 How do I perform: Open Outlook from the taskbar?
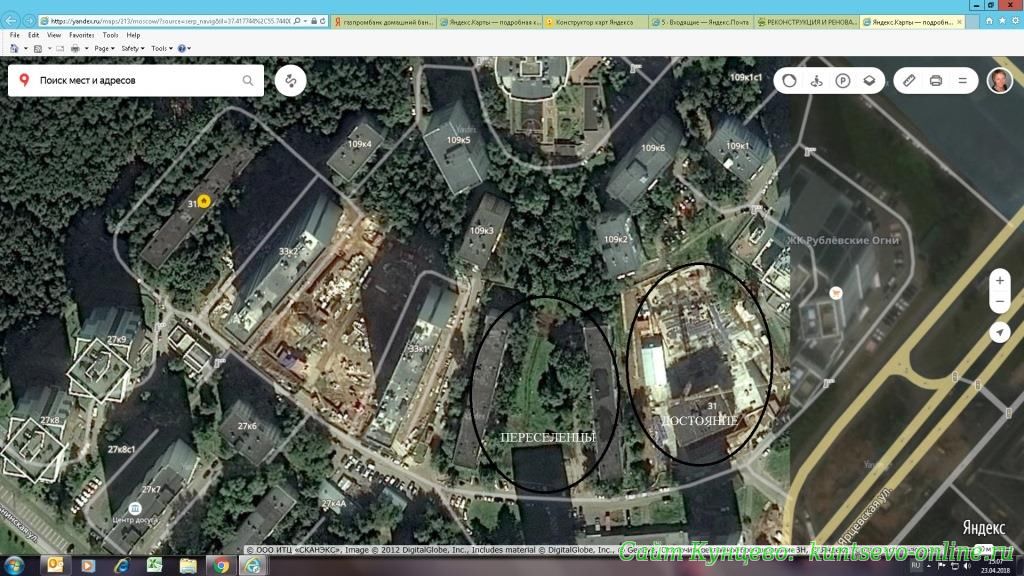click(x=56, y=565)
